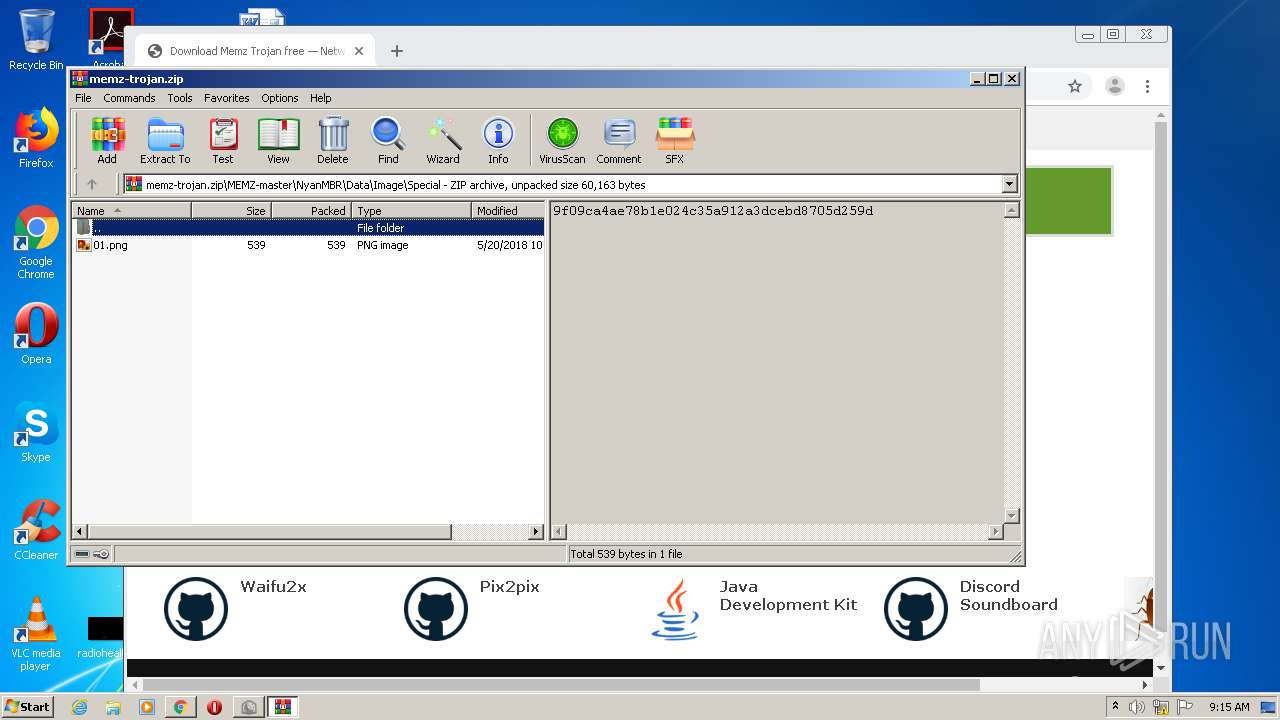Open the View file icon
This screenshot has height=720, width=1280.
tap(278, 140)
